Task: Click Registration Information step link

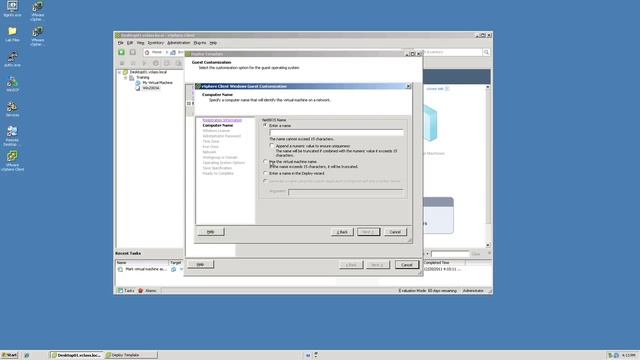Action: 222,120
